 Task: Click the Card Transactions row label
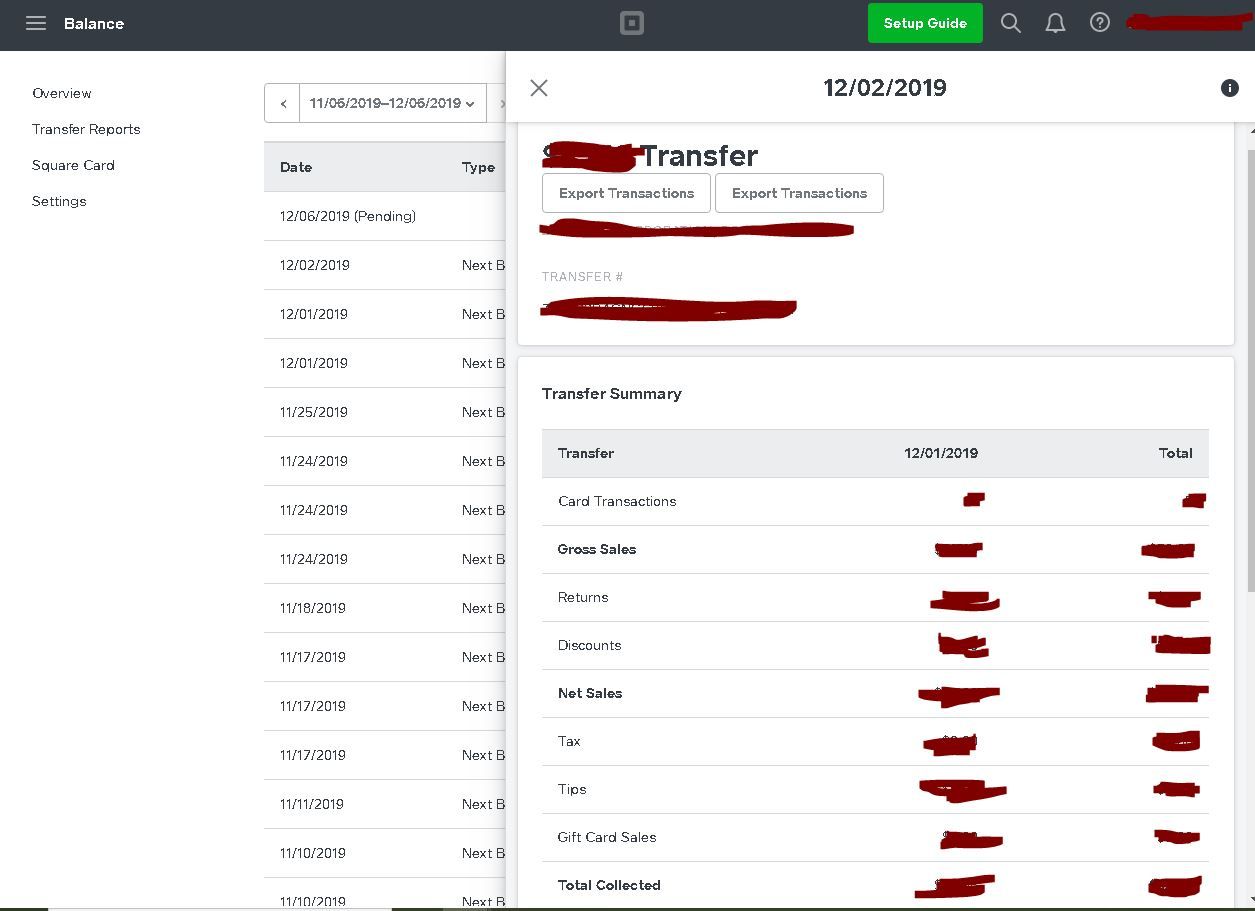[617, 501]
